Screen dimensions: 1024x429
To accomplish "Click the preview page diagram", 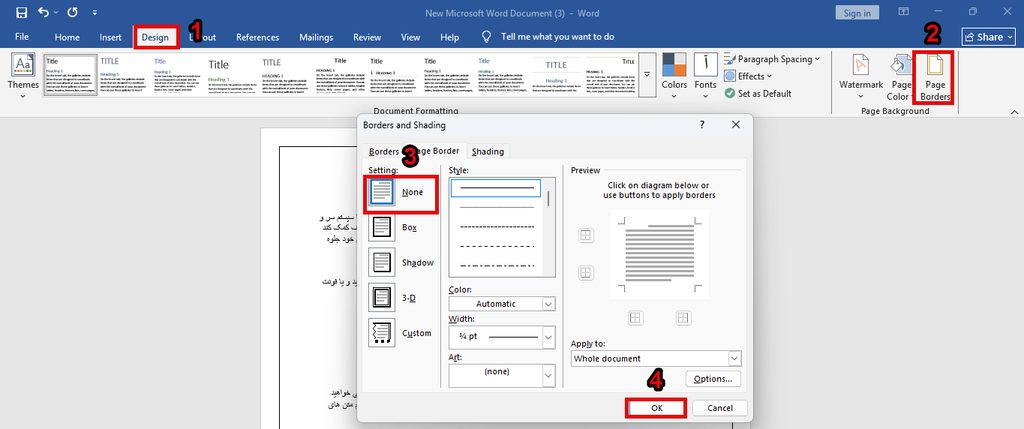I will (x=660, y=255).
